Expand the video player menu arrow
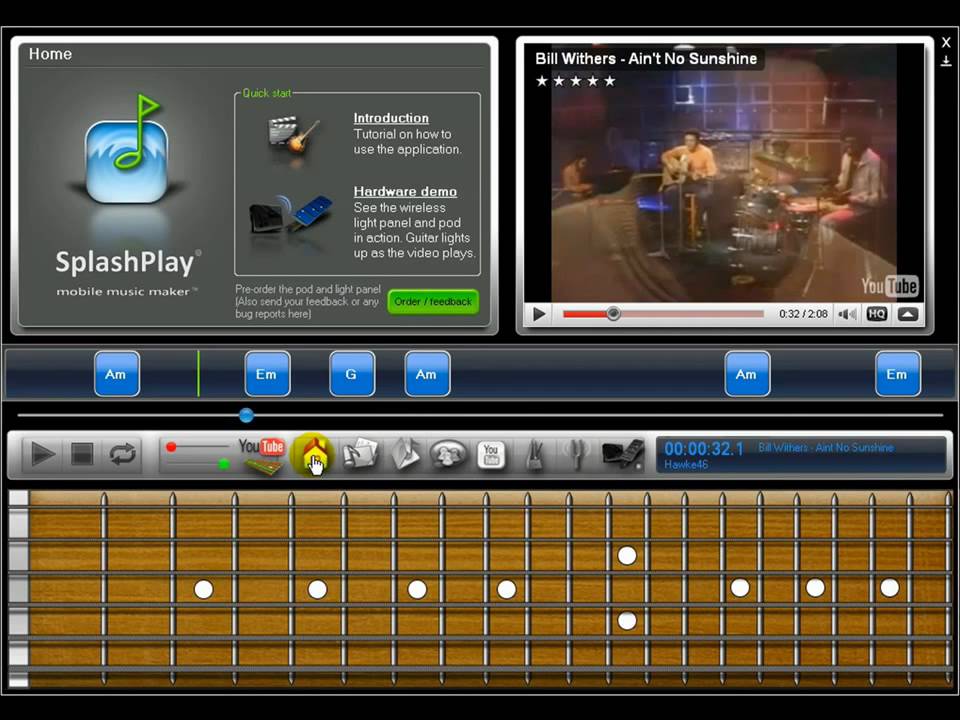Viewport: 960px width, 720px height. pyautogui.click(x=907, y=314)
